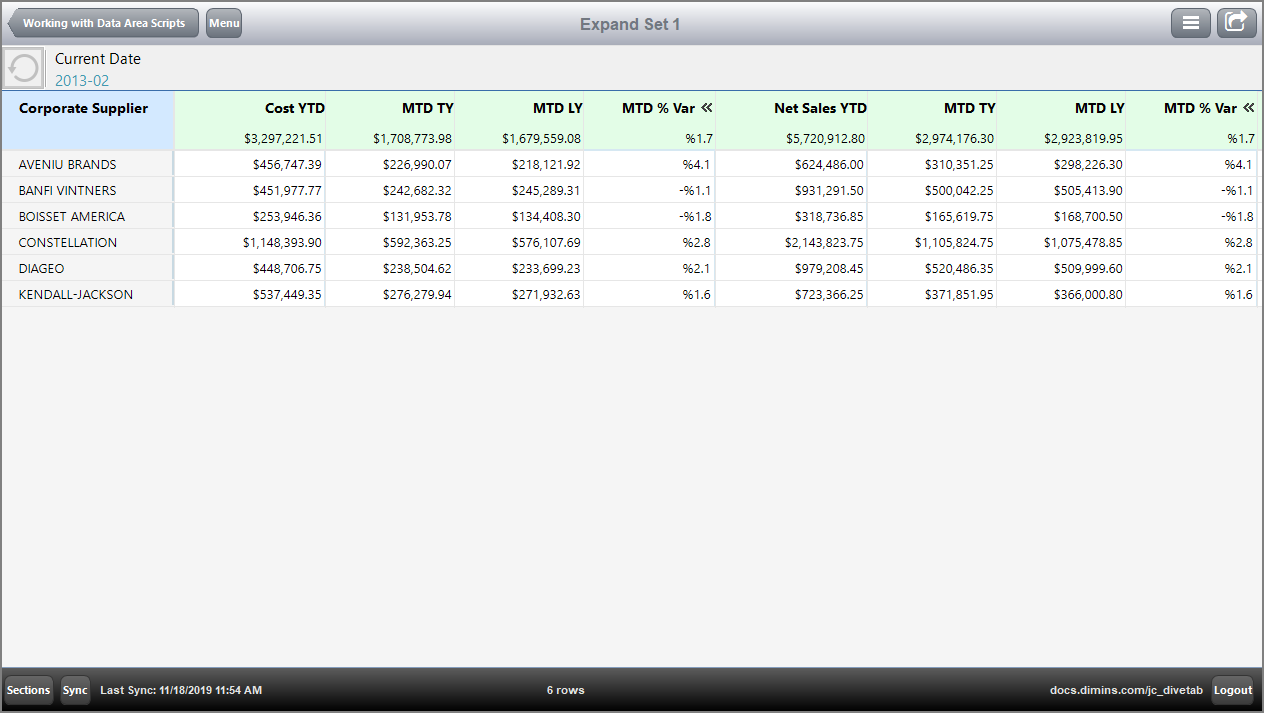
Task: Select the DIAGEO supplier row
Action: [x=47, y=268]
